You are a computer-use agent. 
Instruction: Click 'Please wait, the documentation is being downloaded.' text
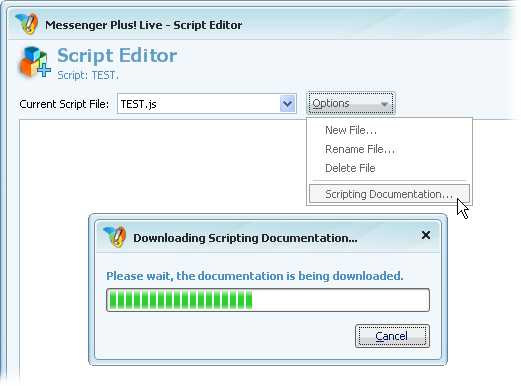(255, 276)
